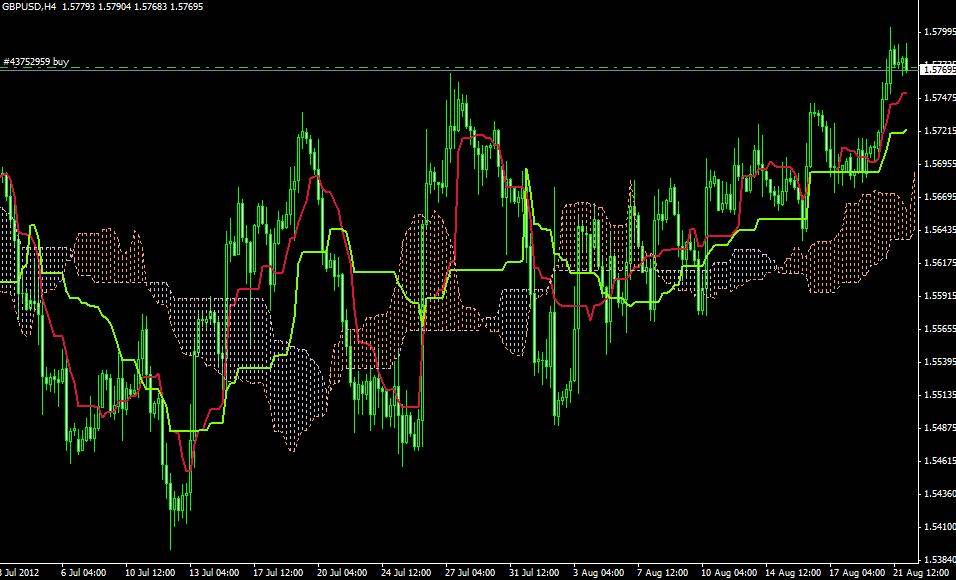The height and width of the screenshot is (580, 956).
Task: Click the 1.55395 price axis label
Action: 940,362
